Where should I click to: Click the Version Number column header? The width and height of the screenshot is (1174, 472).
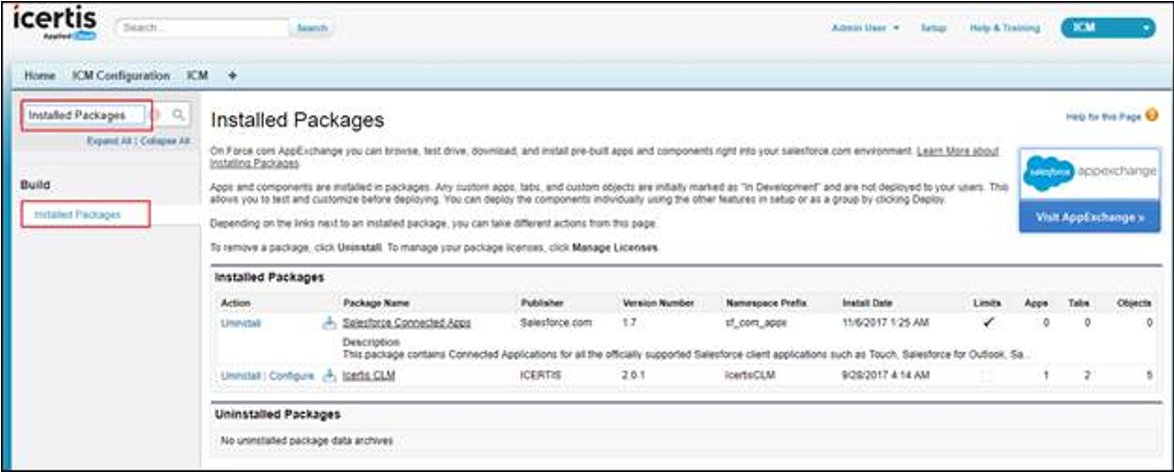point(658,303)
